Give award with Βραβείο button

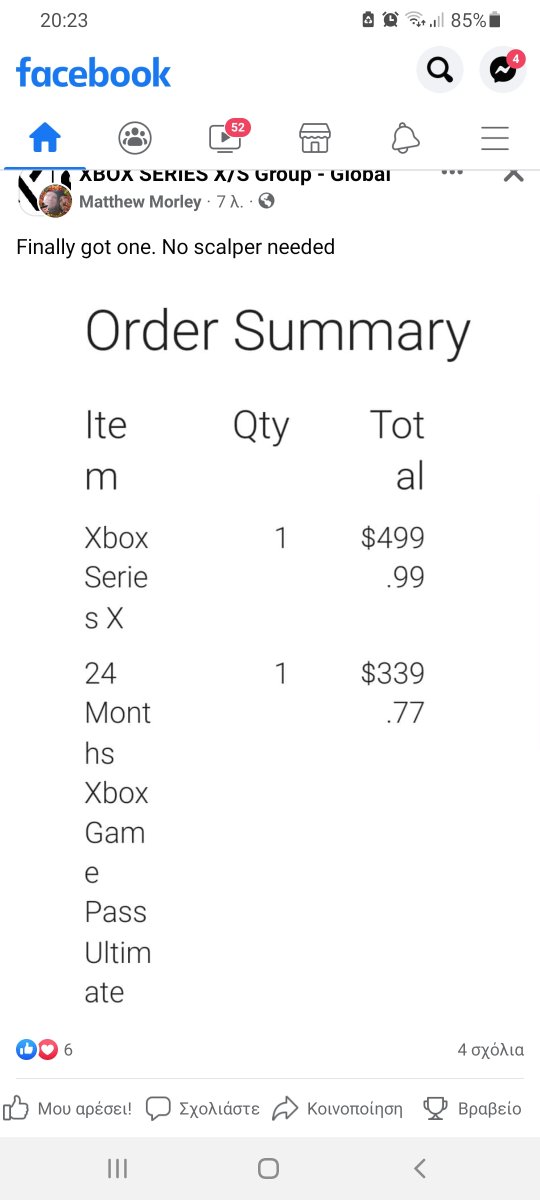pyautogui.click(x=472, y=1108)
